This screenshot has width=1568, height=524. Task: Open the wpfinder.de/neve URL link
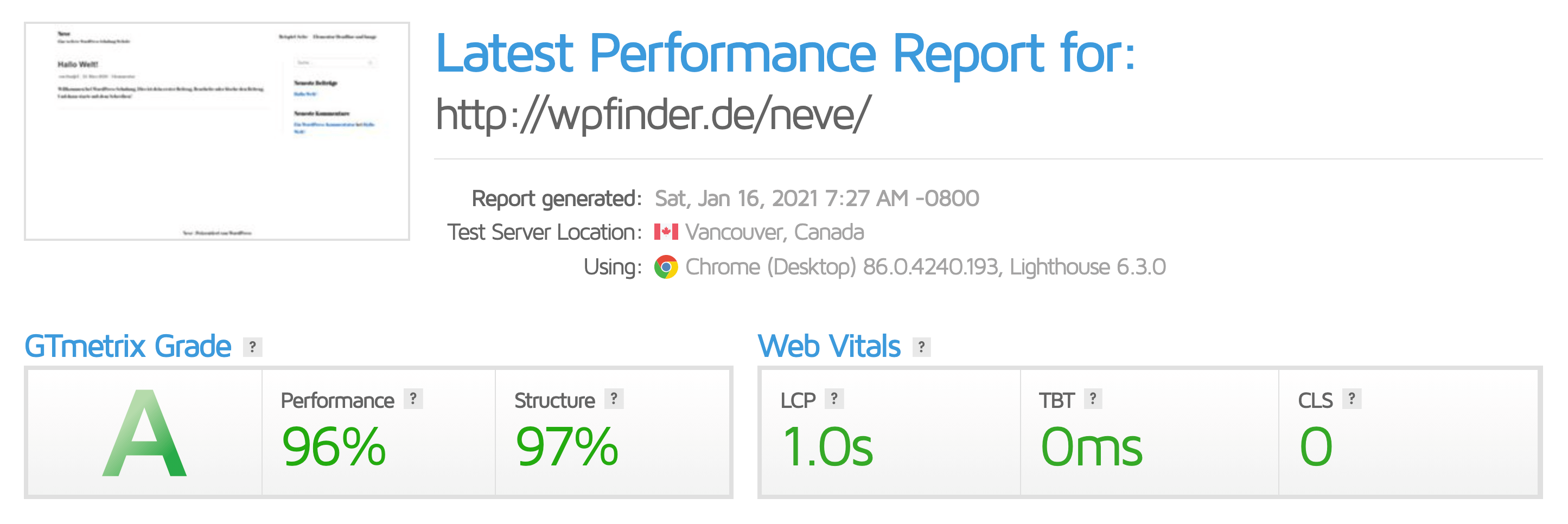pyautogui.click(x=653, y=114)
